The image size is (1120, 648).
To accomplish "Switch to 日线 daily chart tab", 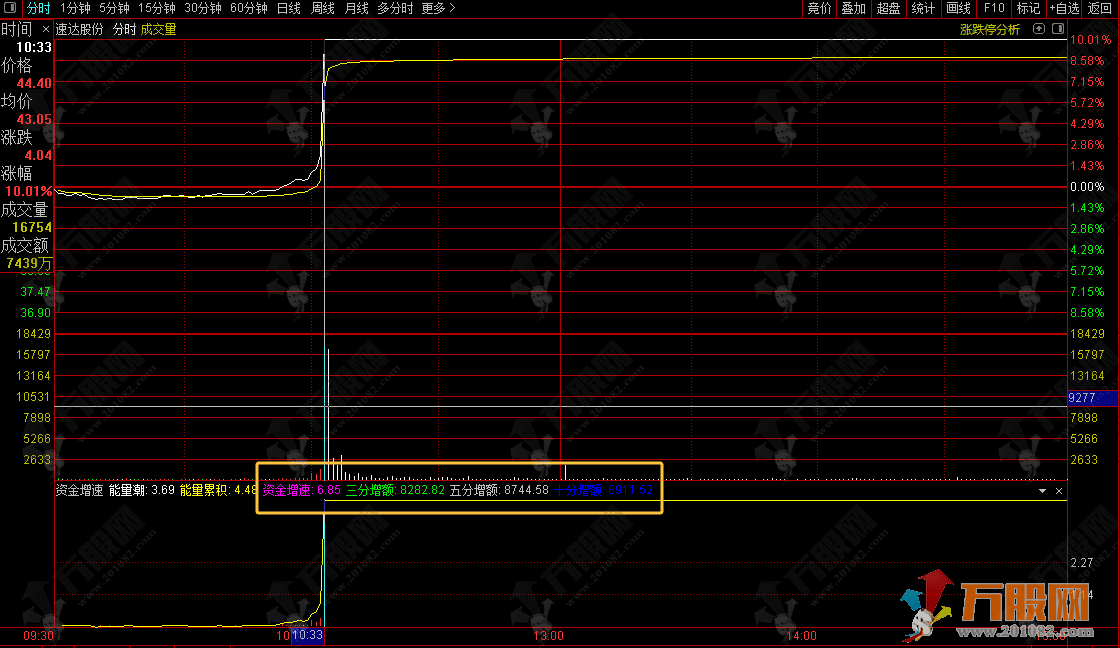I will pyautogui.click(x=288, y=8).
